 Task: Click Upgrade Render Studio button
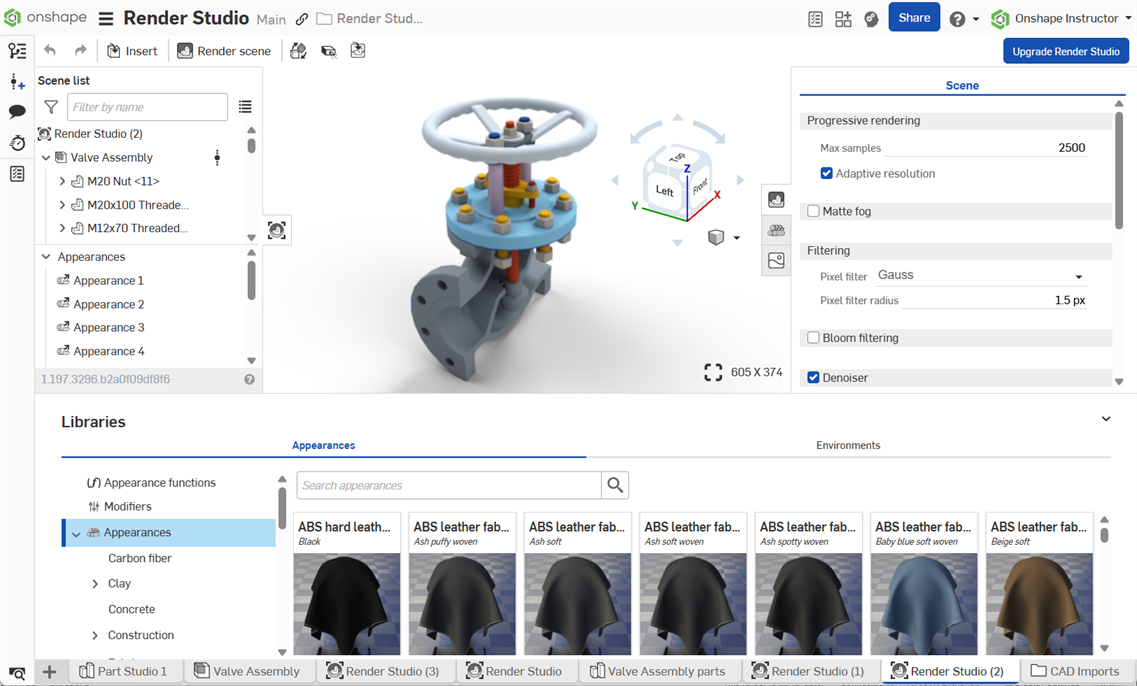coord(1066,51)
